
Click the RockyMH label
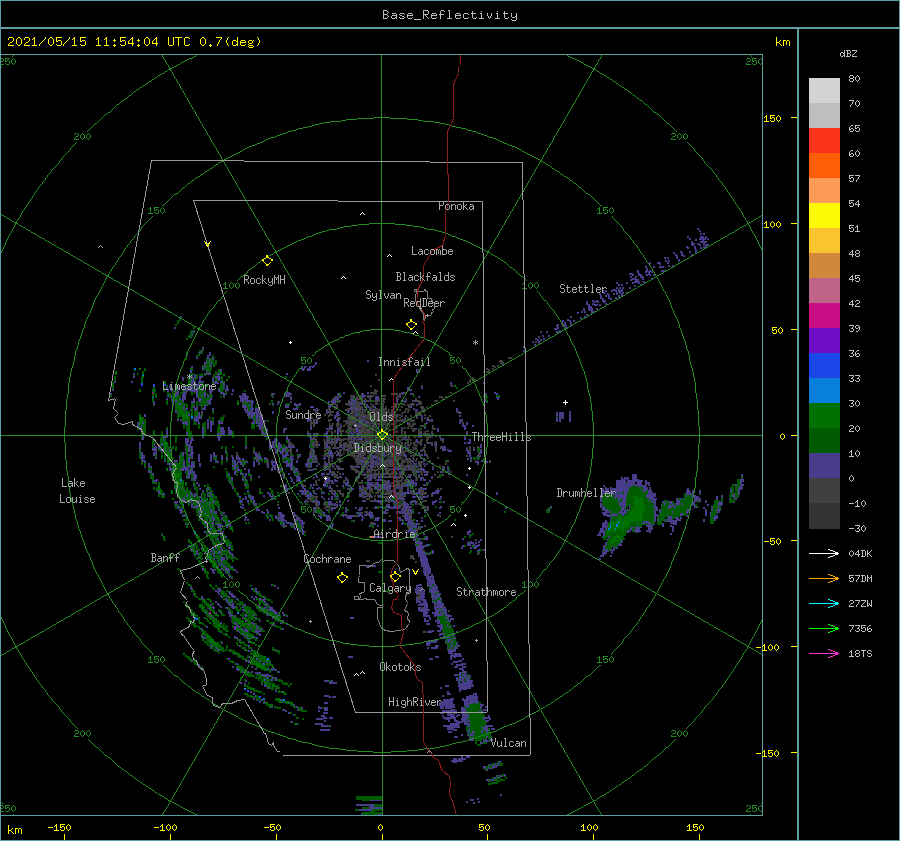point(264,280)
